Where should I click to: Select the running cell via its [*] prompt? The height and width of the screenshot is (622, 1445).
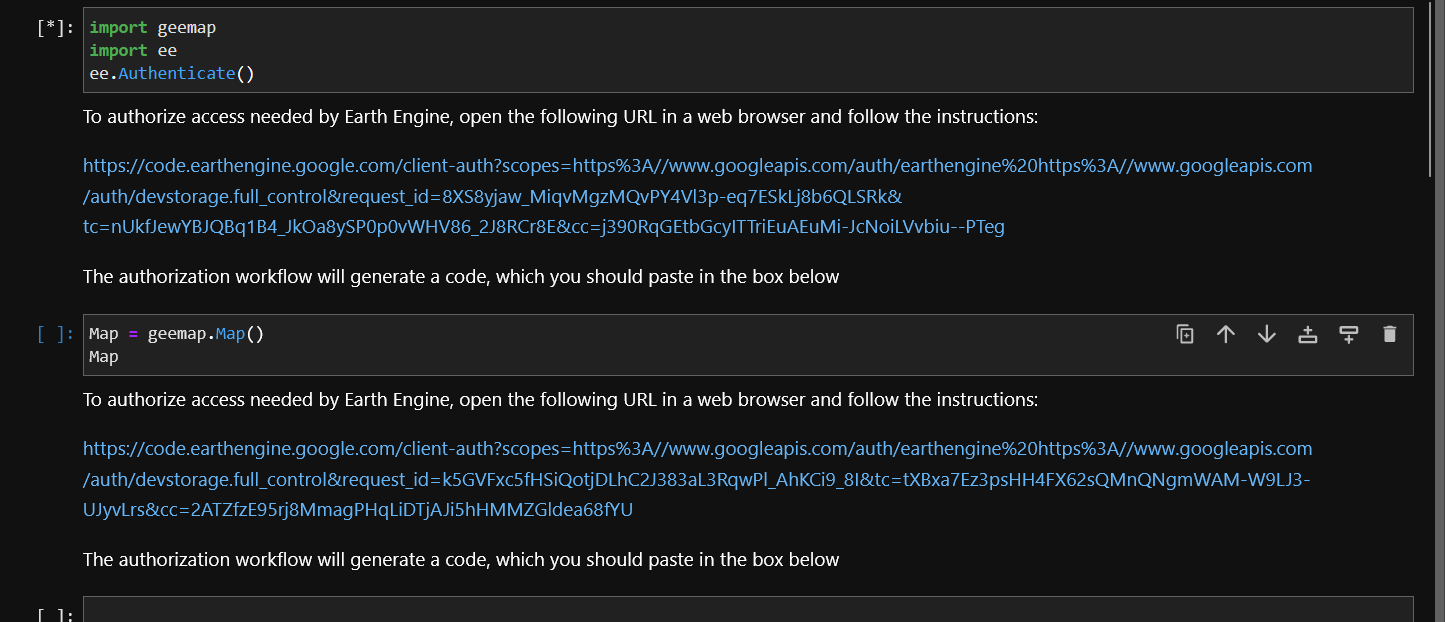(54, 28)
